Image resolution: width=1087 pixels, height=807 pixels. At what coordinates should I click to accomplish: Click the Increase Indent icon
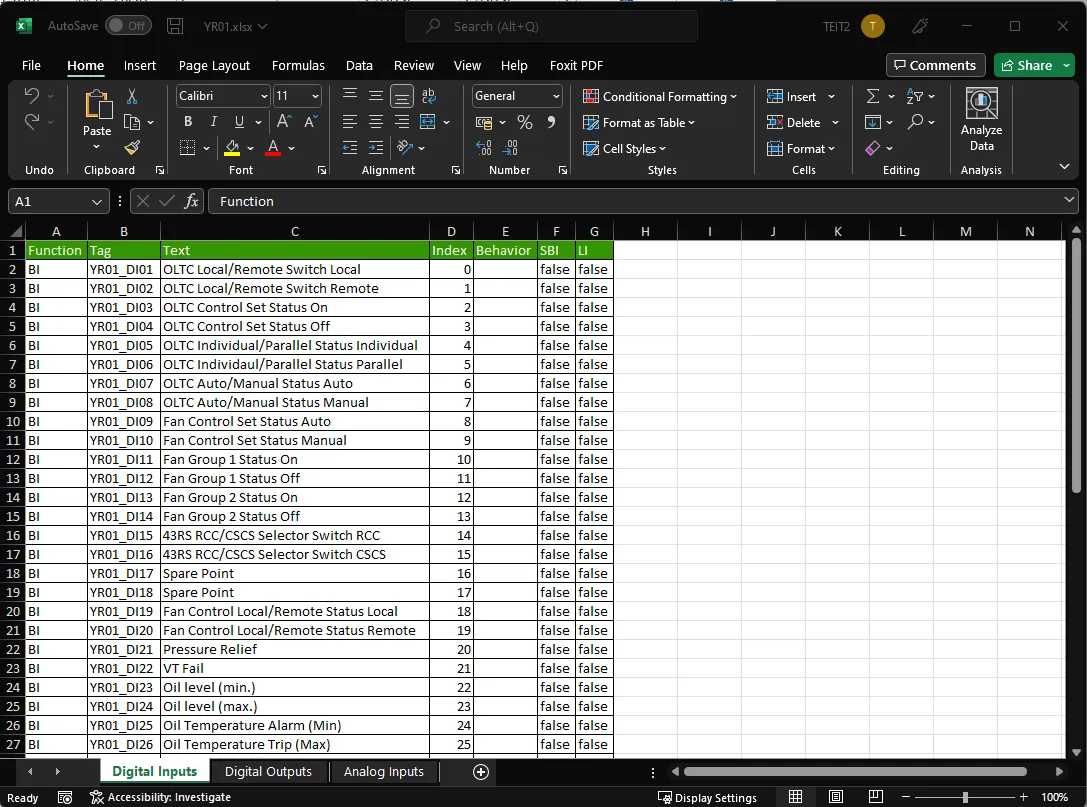pos(376,148)
